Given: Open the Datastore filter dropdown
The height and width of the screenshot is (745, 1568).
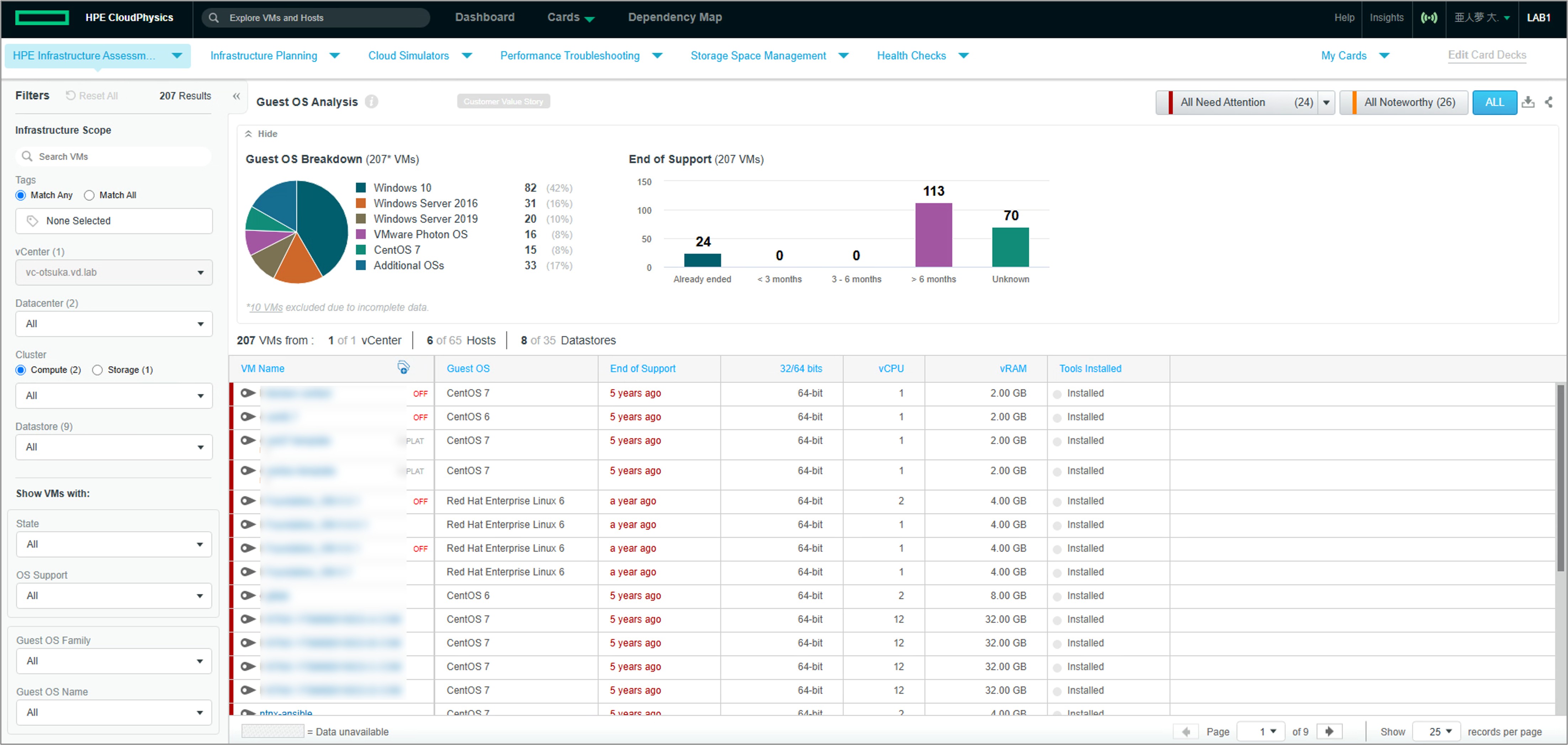Looking at the screenshot, I should 114,447.
